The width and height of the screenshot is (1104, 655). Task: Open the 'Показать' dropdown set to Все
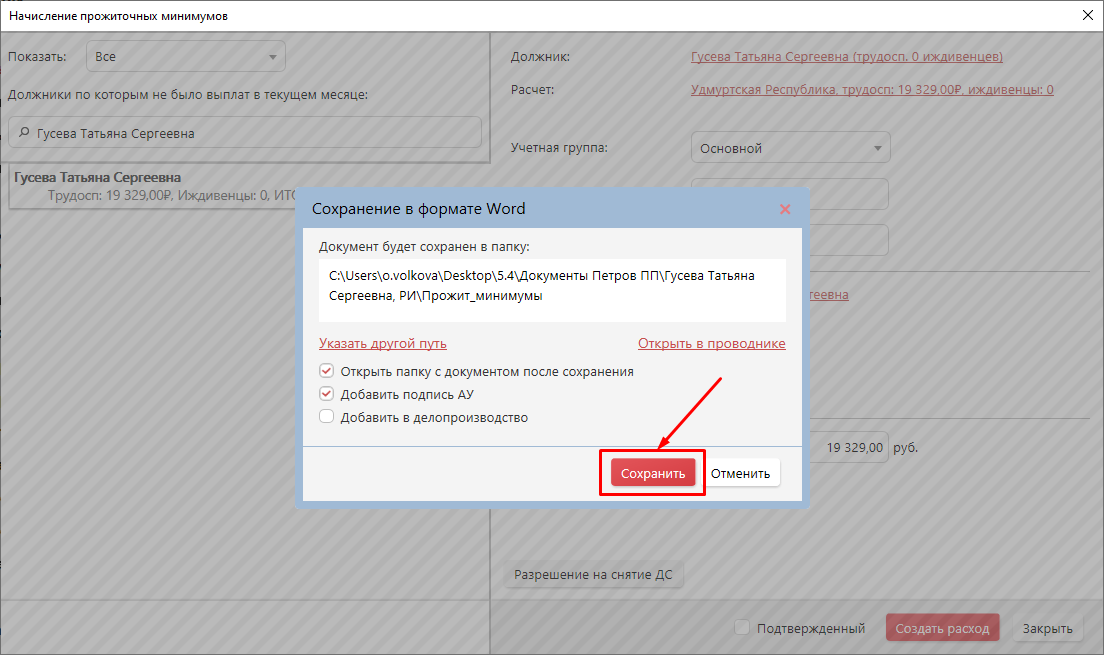[186, 57]
